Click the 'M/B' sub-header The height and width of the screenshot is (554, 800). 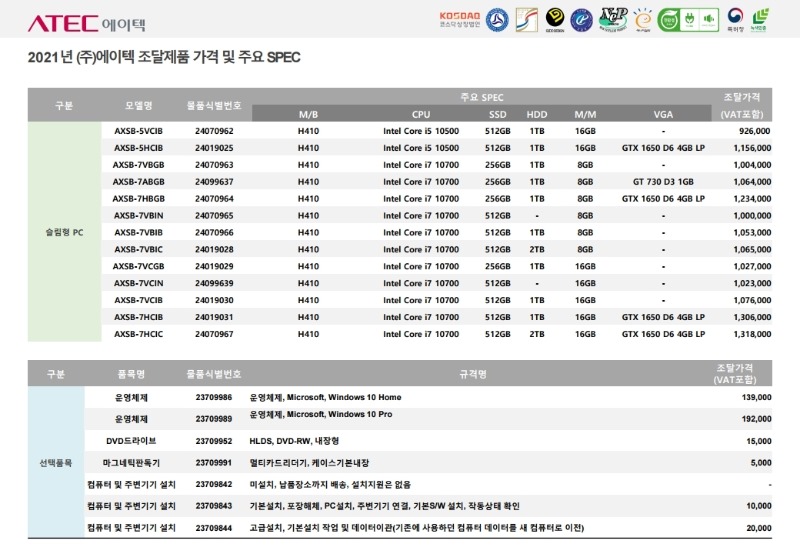pyautogui.click(x=308, y=114)
